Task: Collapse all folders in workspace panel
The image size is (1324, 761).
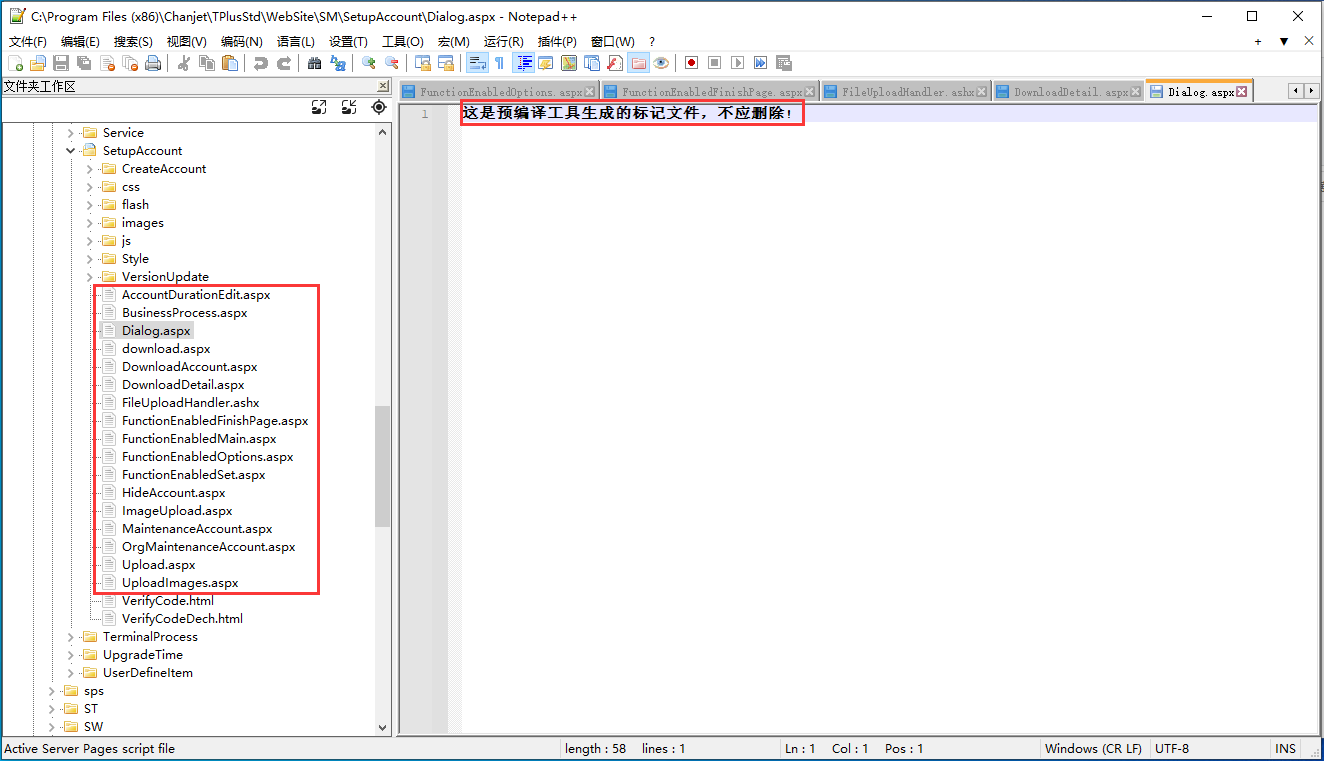Action: pyautogui.click(x=349, y=107)
